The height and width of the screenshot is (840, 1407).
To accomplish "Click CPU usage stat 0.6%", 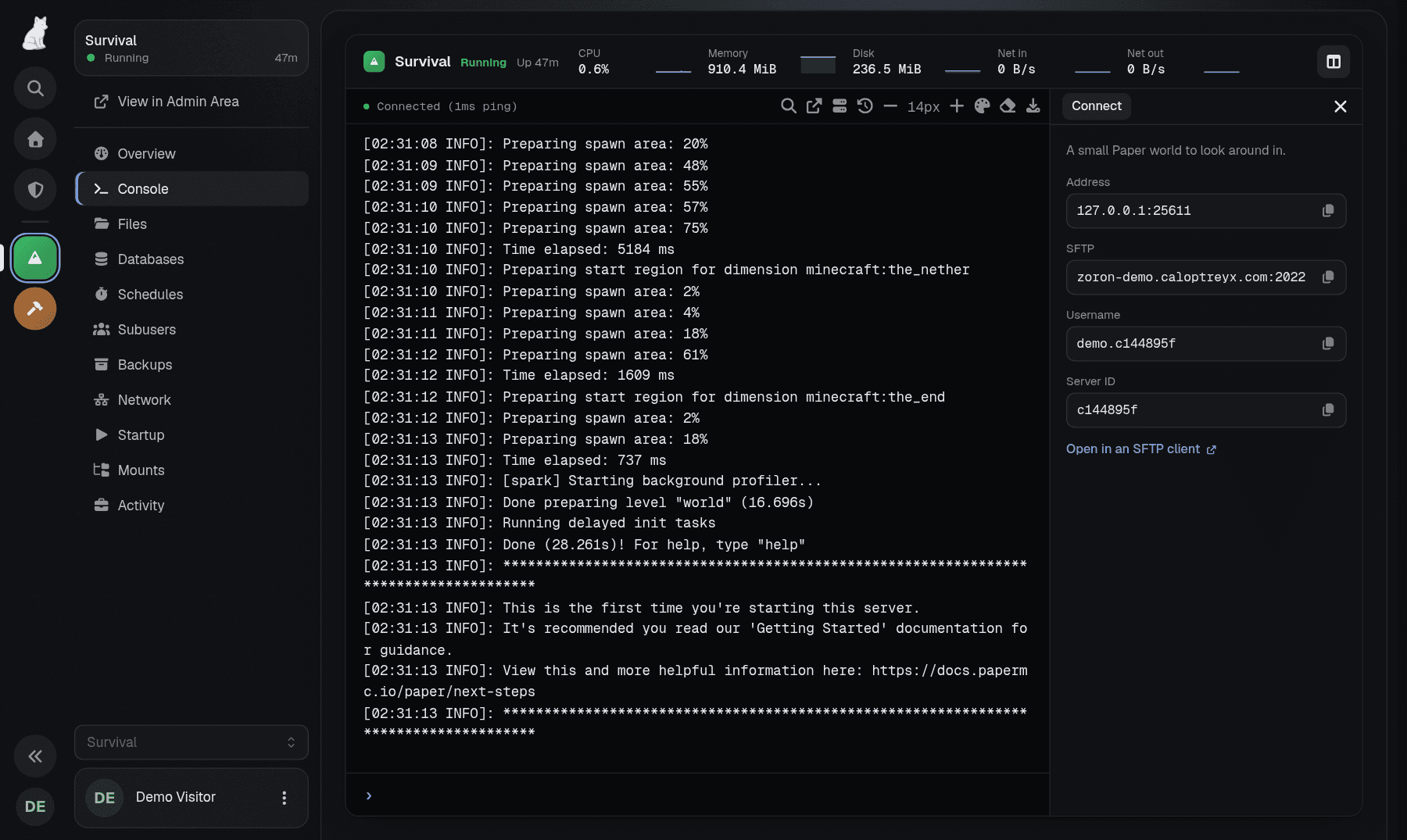I will click(635, 62).
